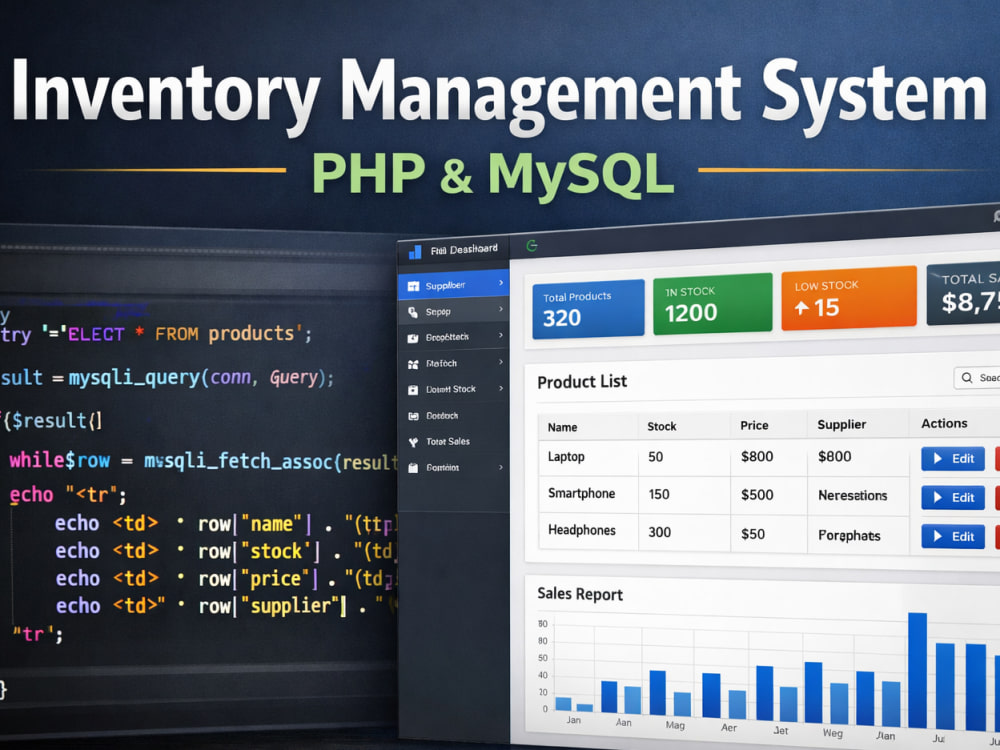Open the orange Low Stock card

[x=849, y=298]
